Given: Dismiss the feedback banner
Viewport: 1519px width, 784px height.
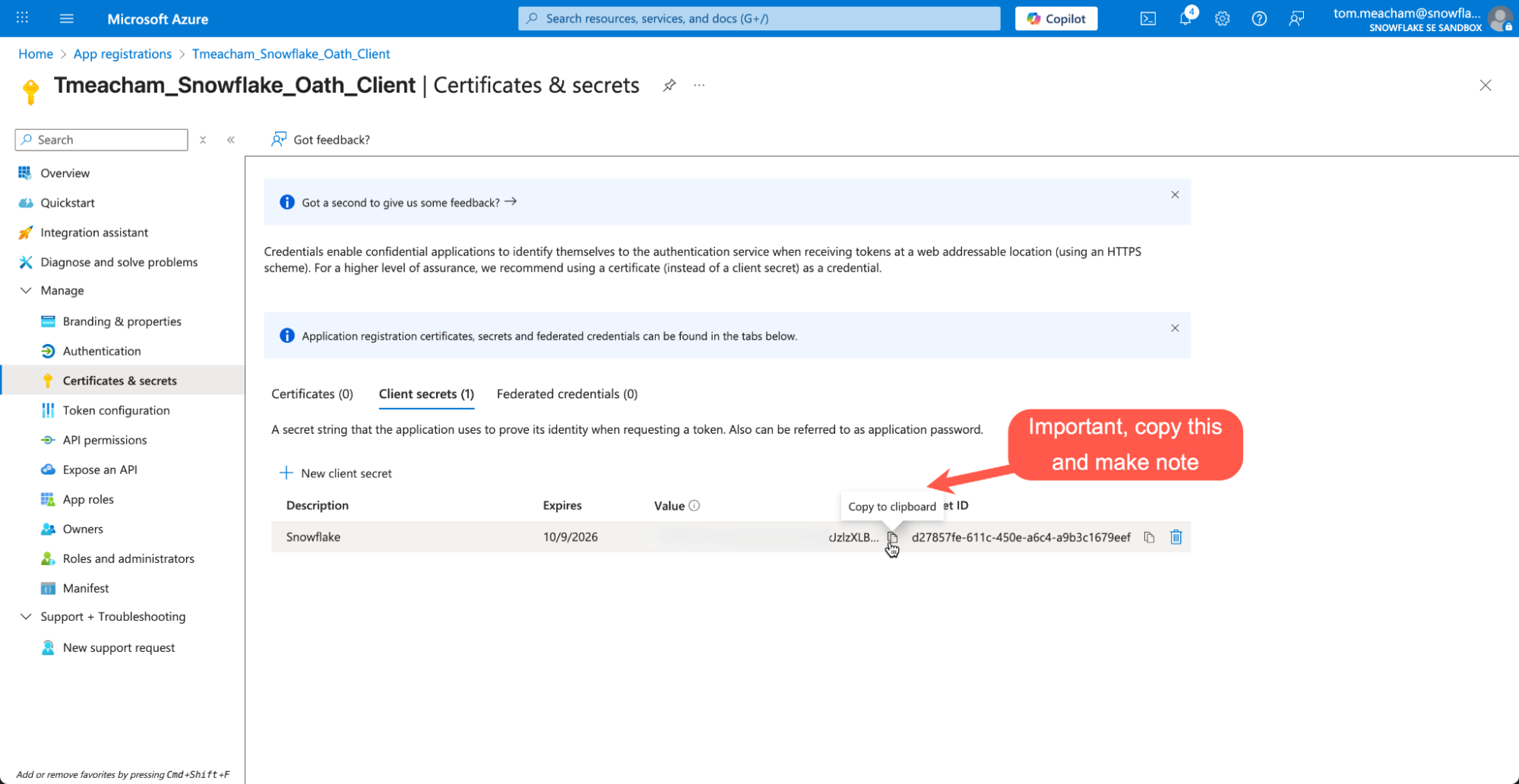Looking at the screenshot, I should click(1175, 195).
